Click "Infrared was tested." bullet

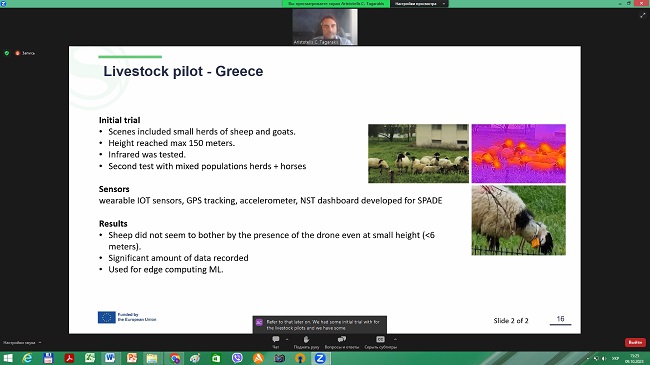[147, 155]
